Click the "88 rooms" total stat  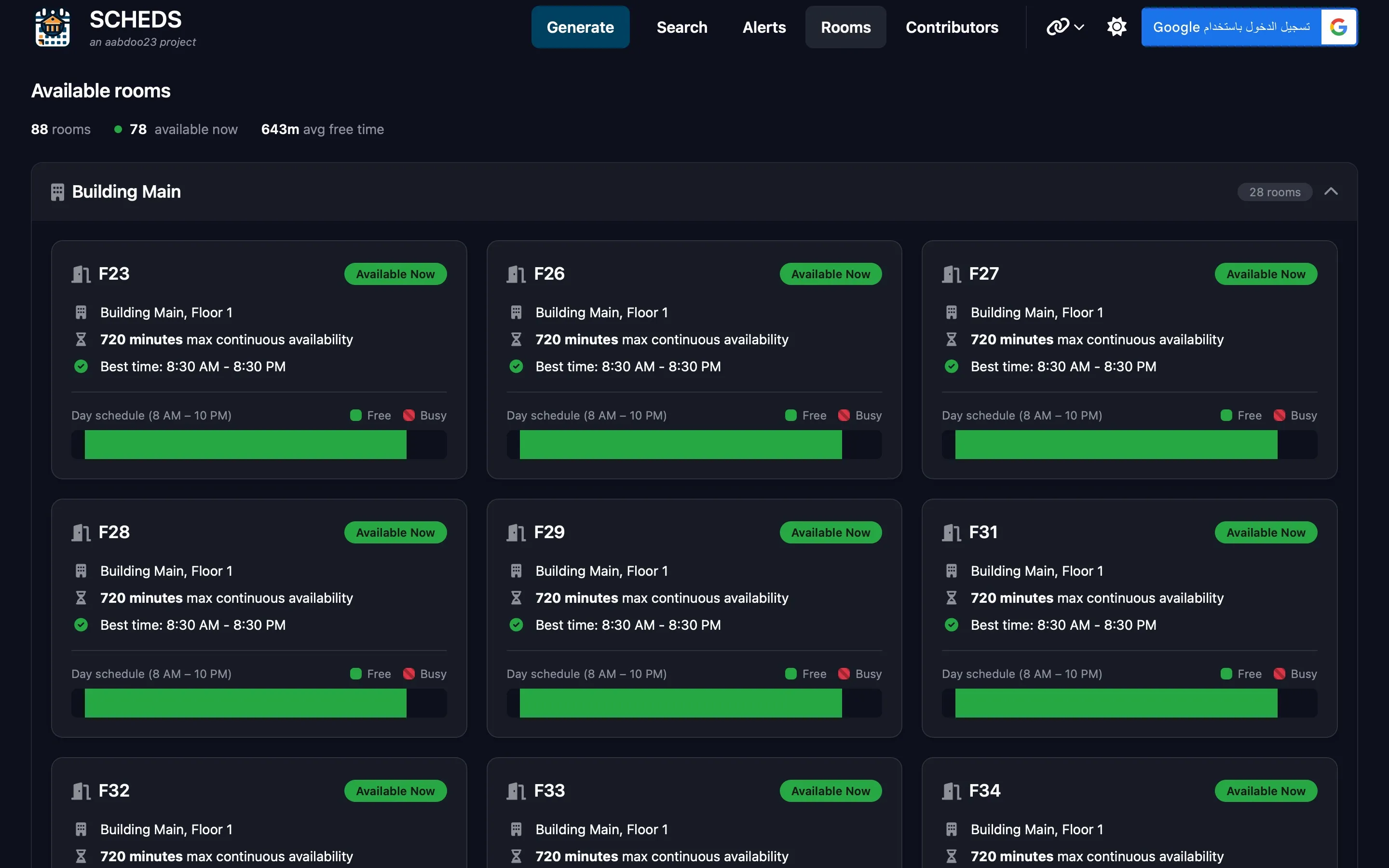click(61, 129)
